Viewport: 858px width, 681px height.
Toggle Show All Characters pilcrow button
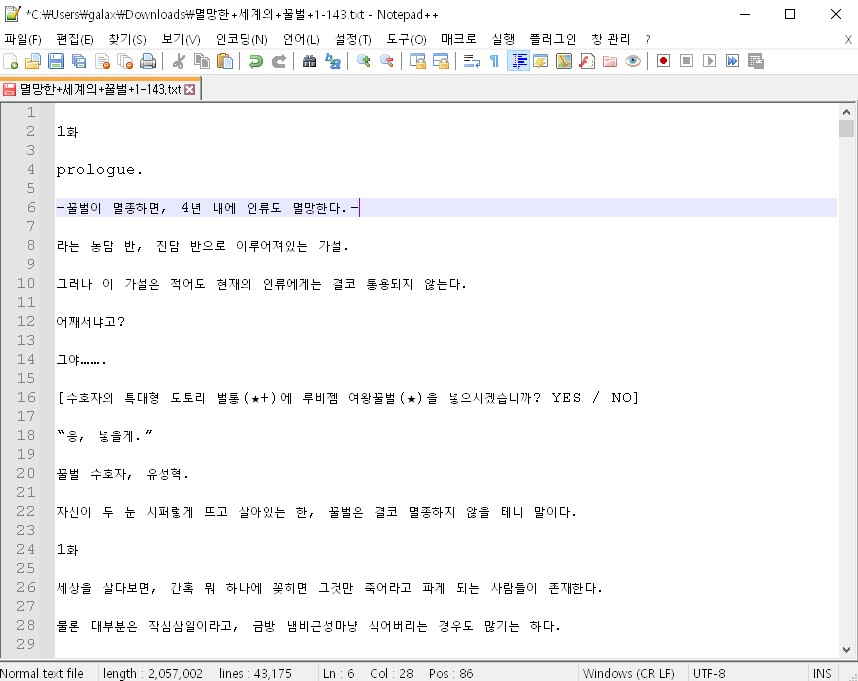[x=494, y=61]
